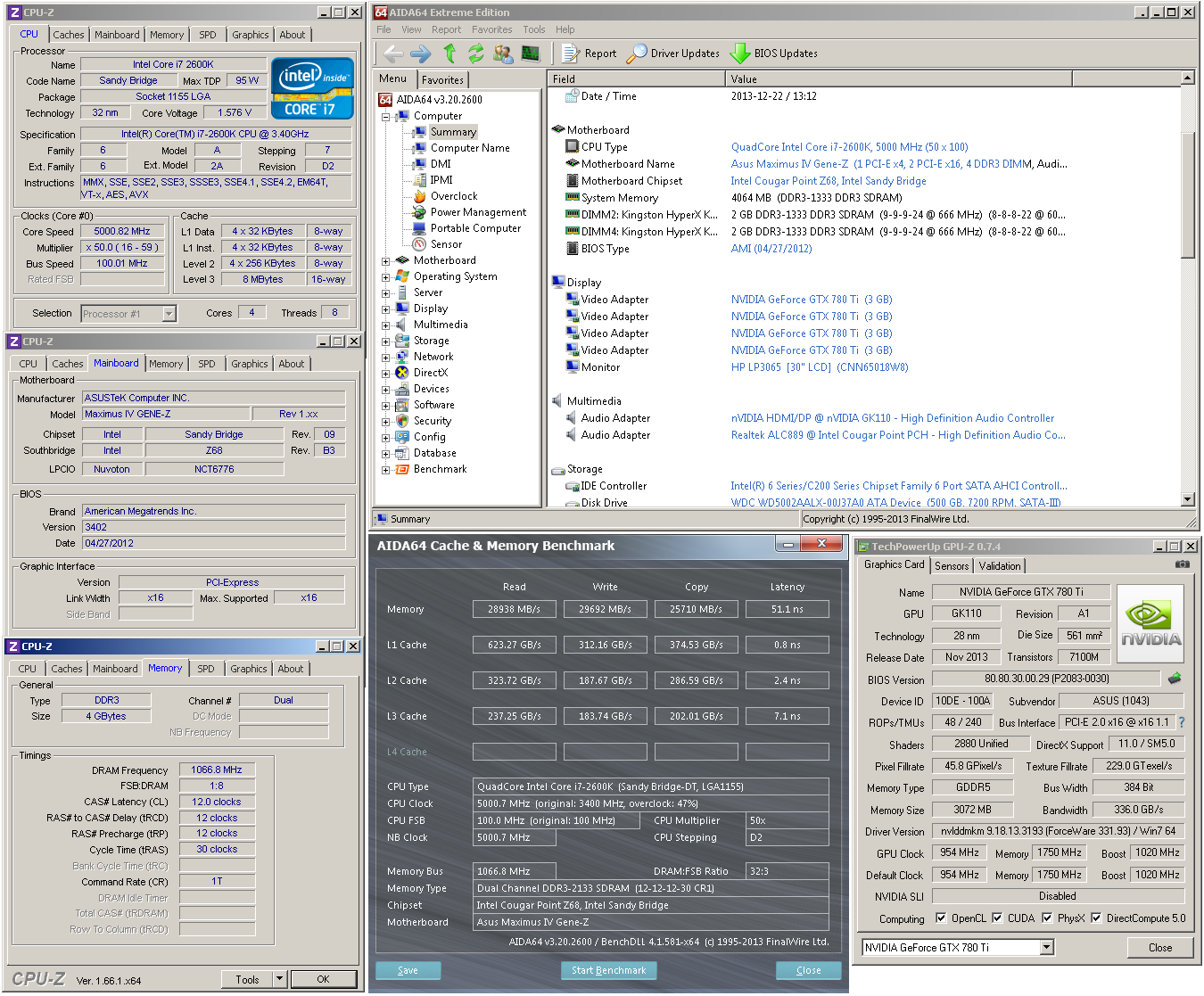Select the Network tree icon

pyautogui.click(x=402, y=357)
